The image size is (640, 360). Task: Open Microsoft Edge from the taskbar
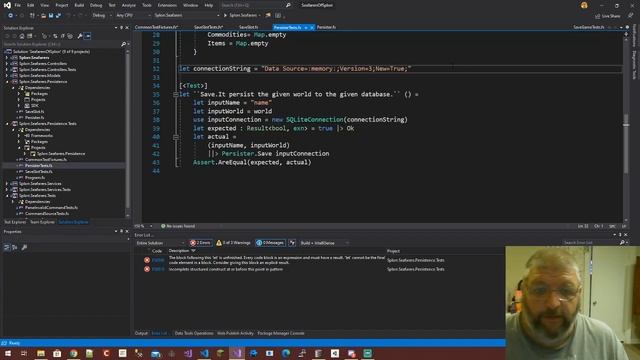click(x=286, y=353)
